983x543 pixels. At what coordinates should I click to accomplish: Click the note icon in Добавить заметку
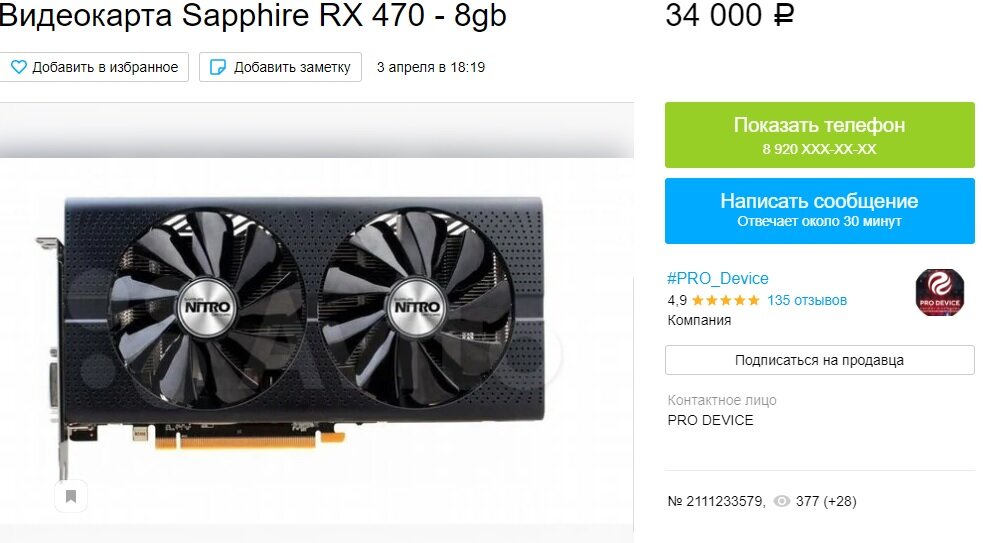click(218, 67)
